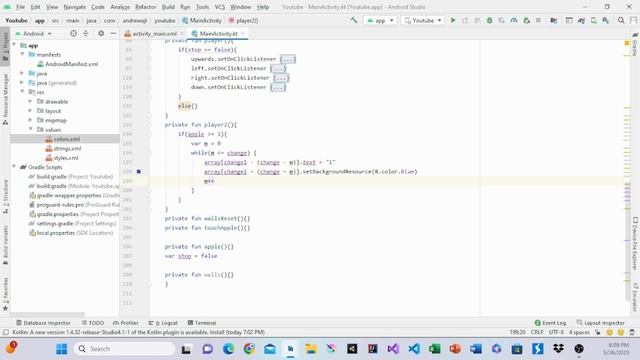Click the memory indicator icon in status bar
This screenshot has height=360, width=640.
(632, 332)
